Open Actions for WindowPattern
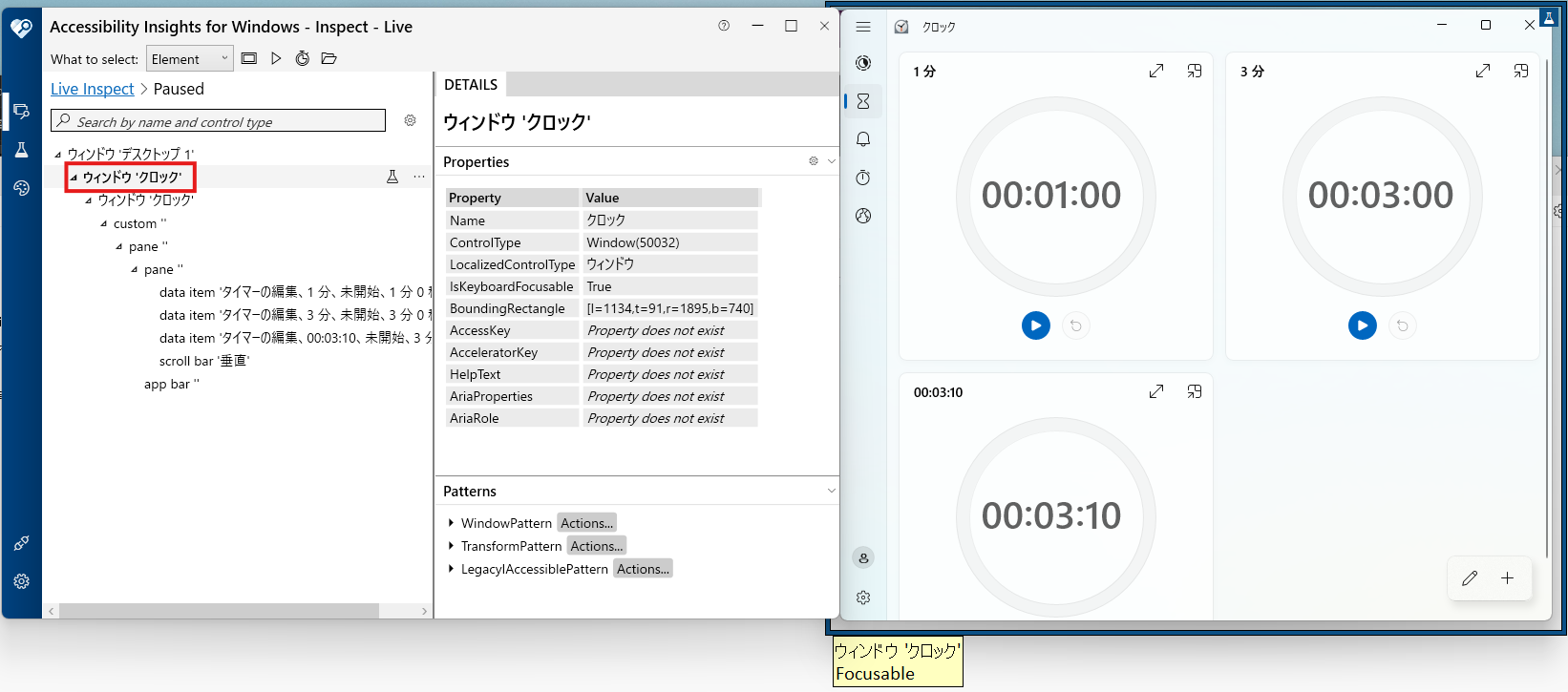1568x692 pixels. [586, 523]
